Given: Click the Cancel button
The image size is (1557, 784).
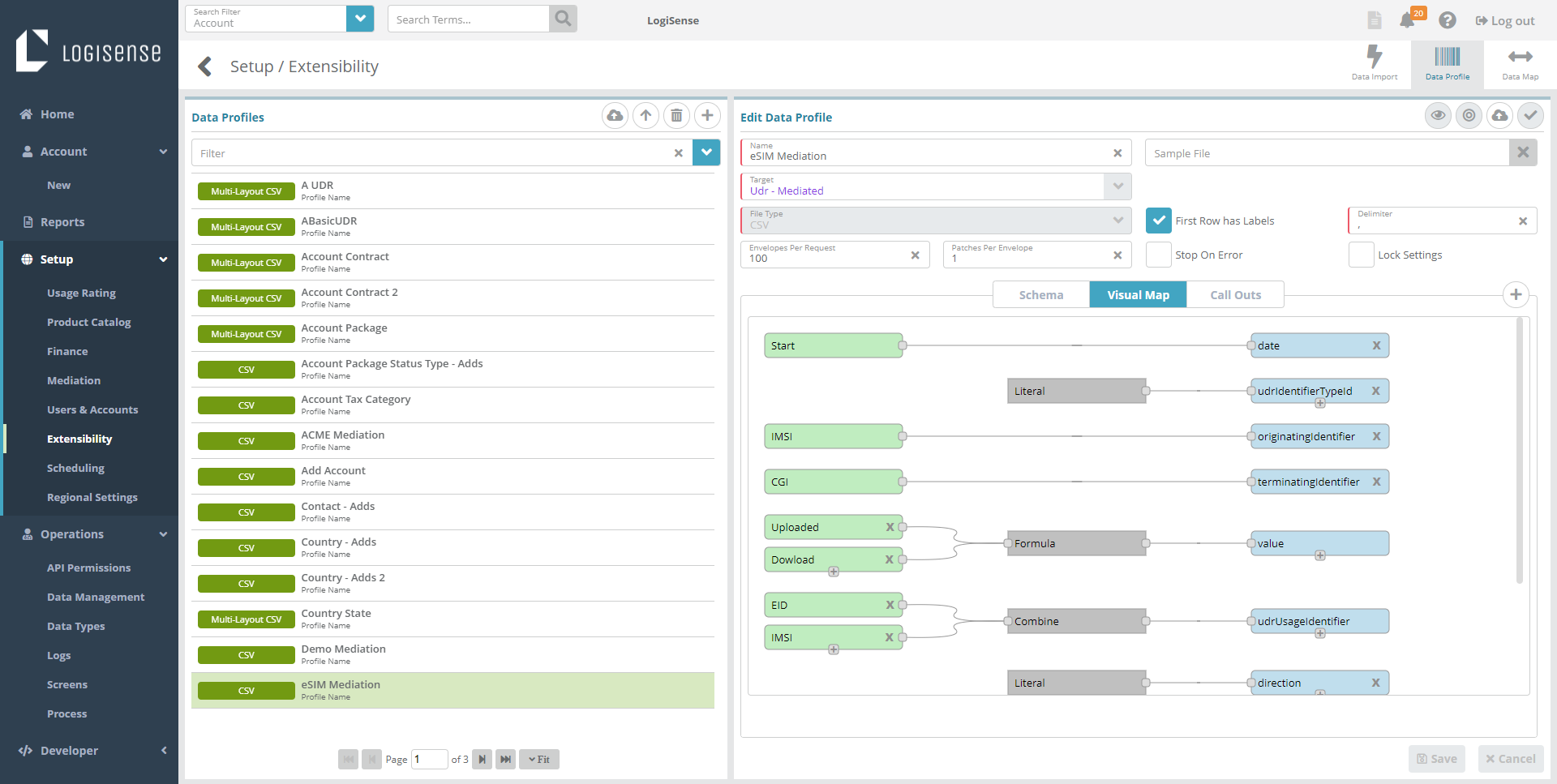Looking at the screenshot, I should (x=1511, y=759).
